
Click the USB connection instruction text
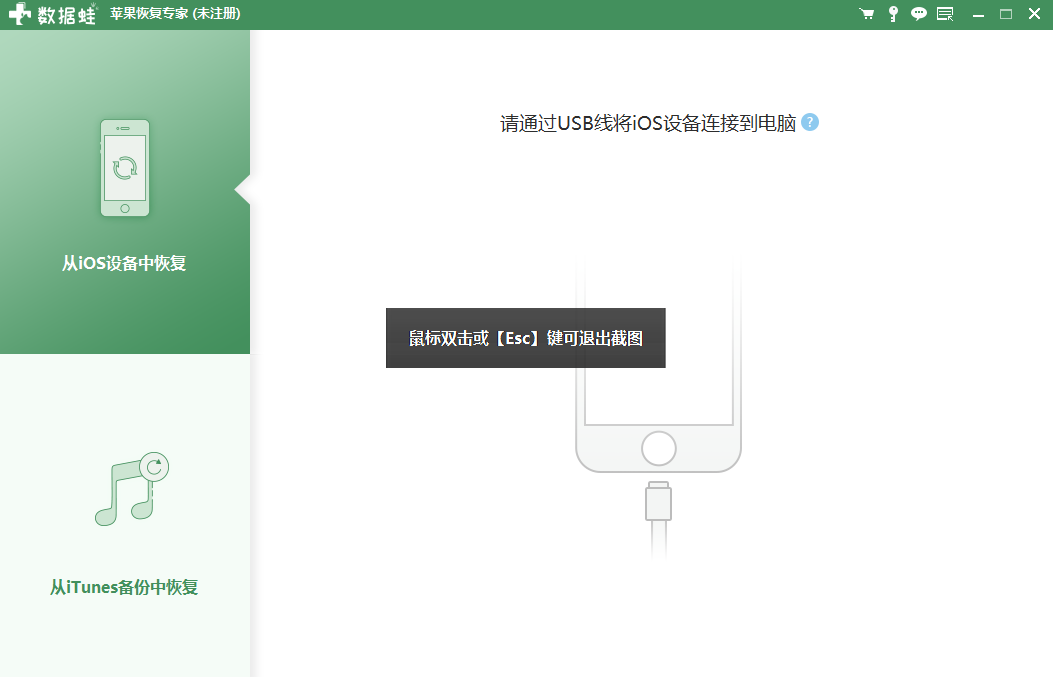pos(648,123)
